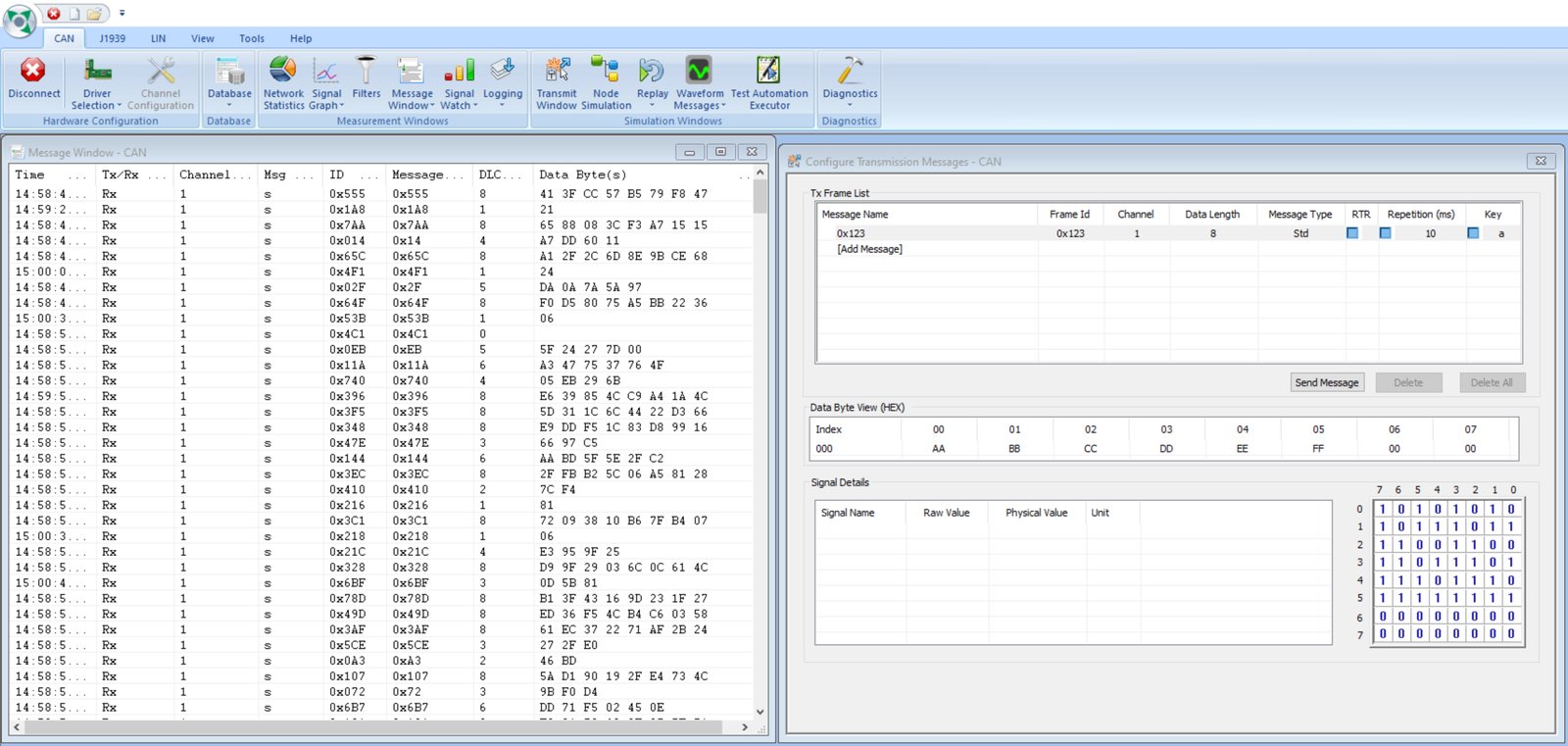Click the [Add Message] entry

coord(869,249)
